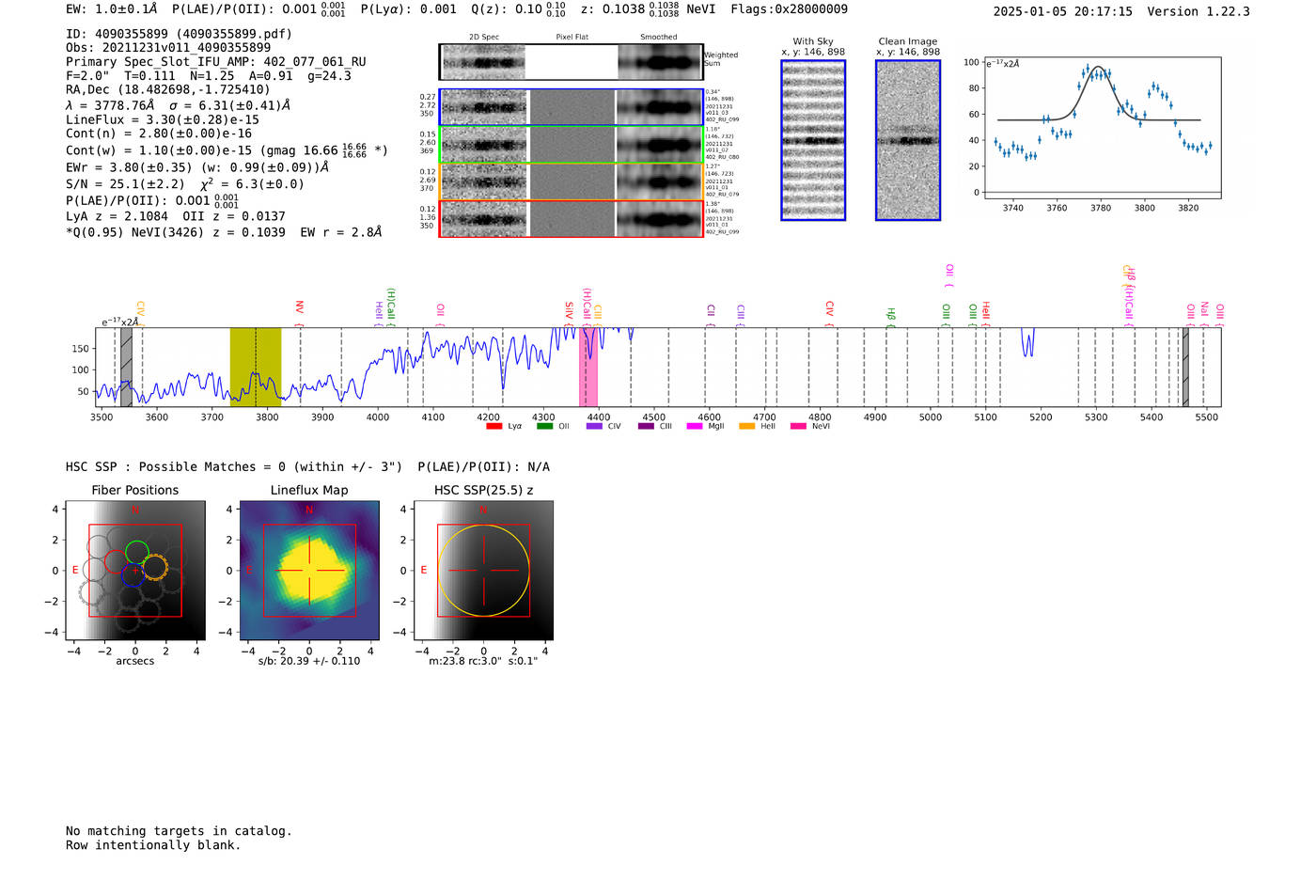Open the Lineflux Map panel
The width and height of the screenshot is (1316, 896).
[309, 571]
